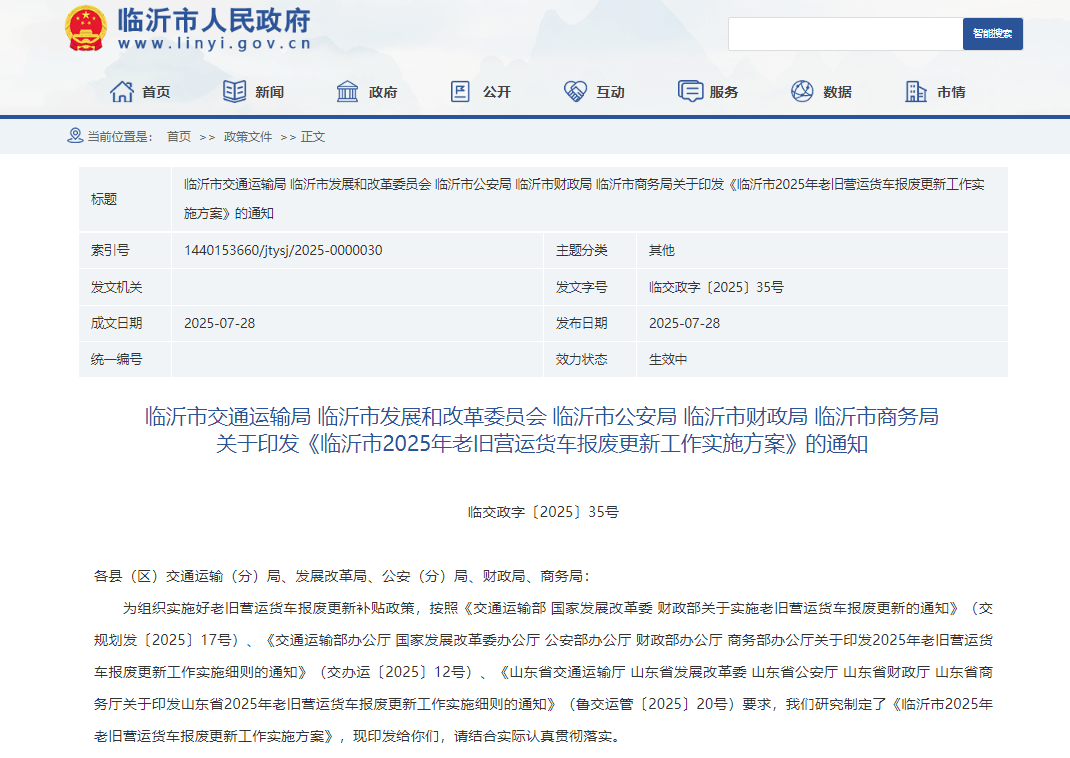Image resolution: width=1070 pixels, height=758 pixels.
Task: Open the 新闻 navigation menu
Action: 269,92
